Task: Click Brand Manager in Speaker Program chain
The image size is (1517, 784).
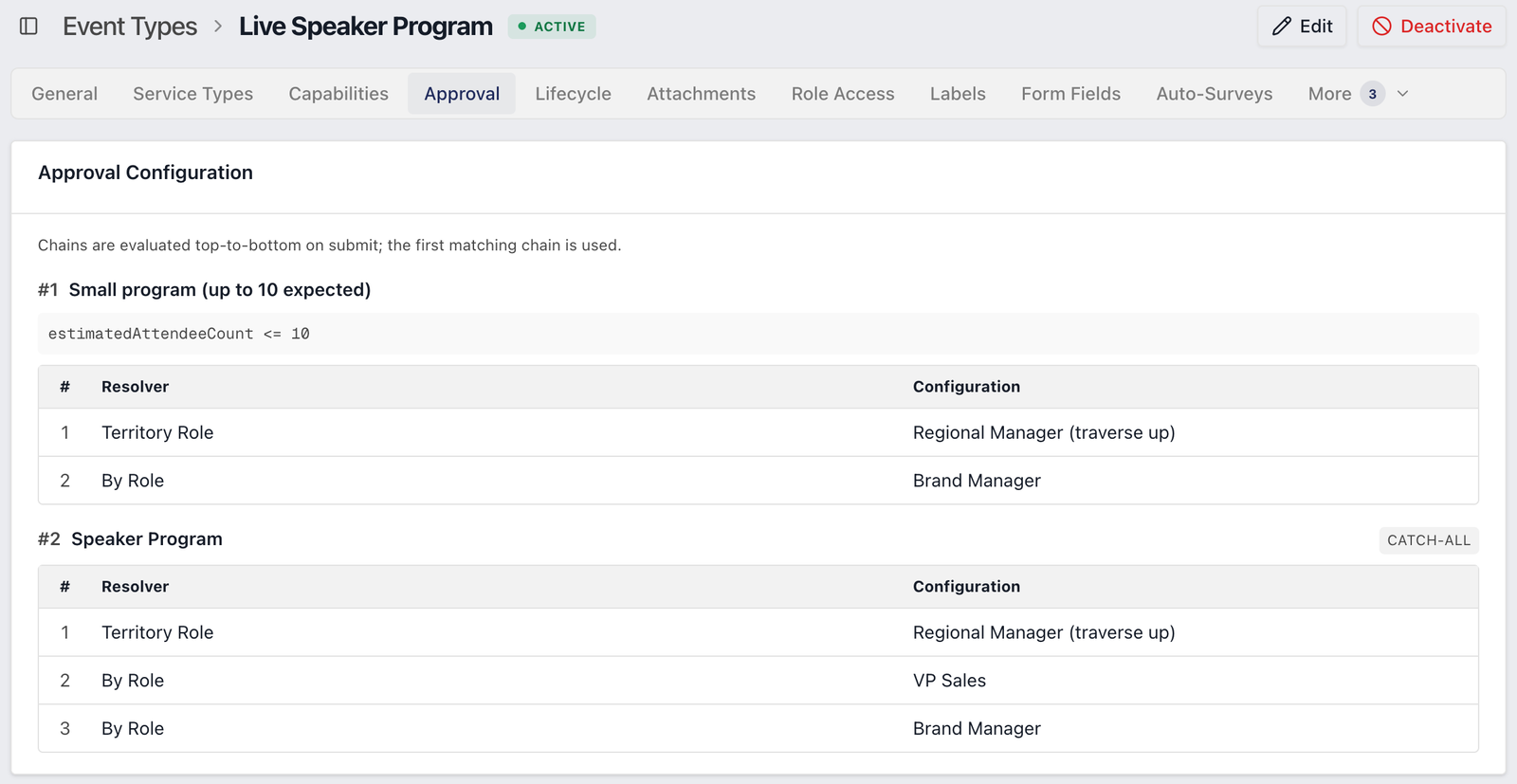Action: coord(977,729)
